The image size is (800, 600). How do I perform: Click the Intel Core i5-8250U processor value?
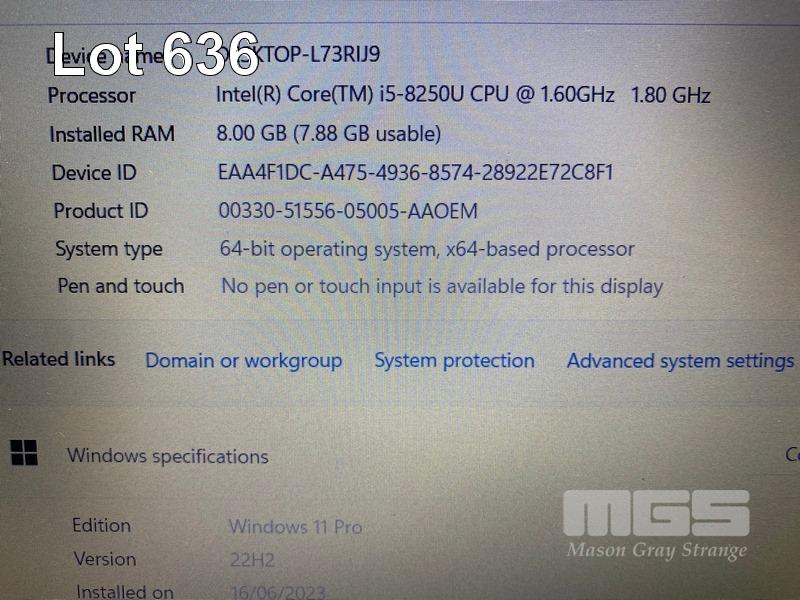click(463, 94)
